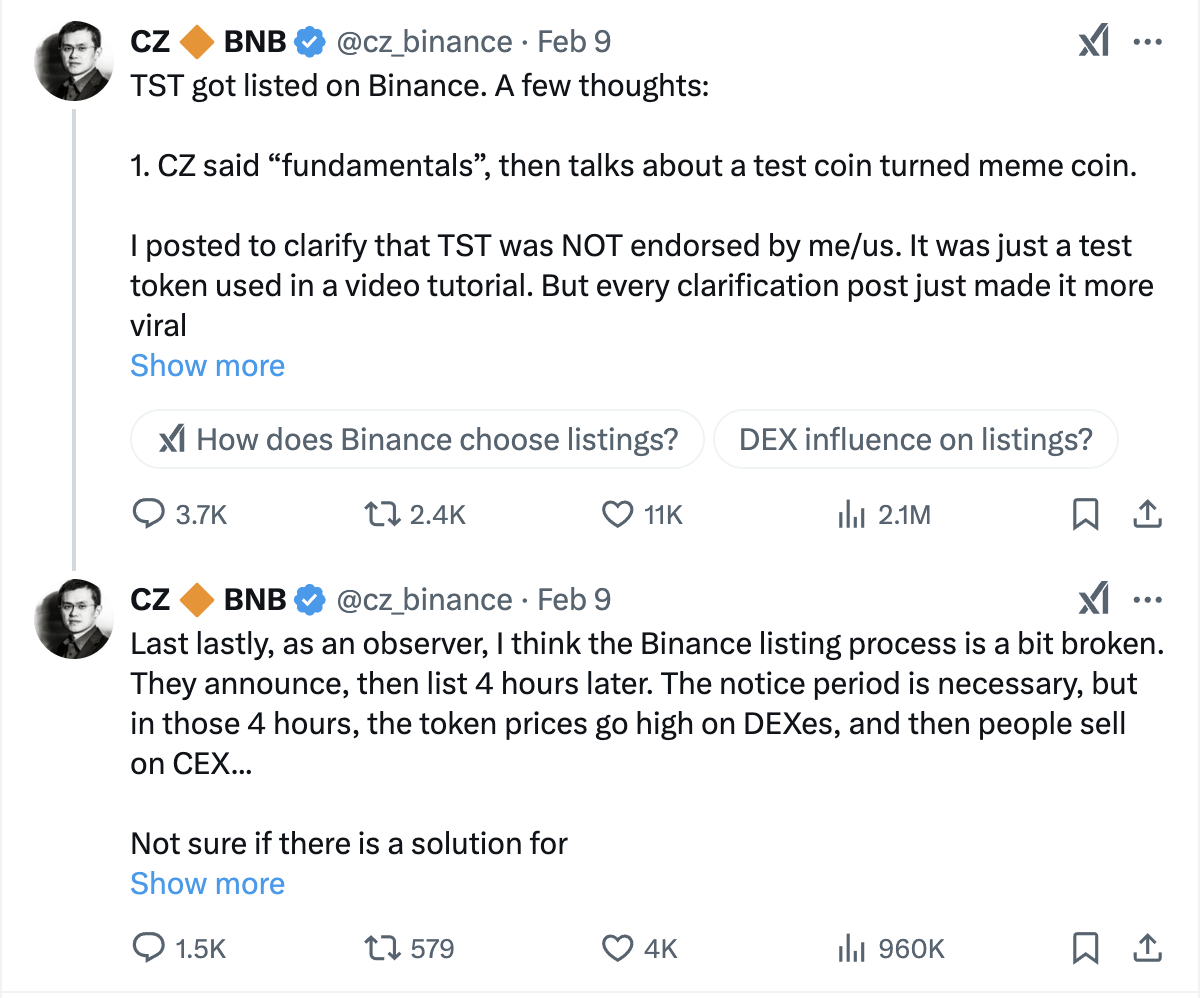Viewport: 1204px width, 998px height.
Task: Like the tweet with 4K likes
Action: (x=618, y=947)
